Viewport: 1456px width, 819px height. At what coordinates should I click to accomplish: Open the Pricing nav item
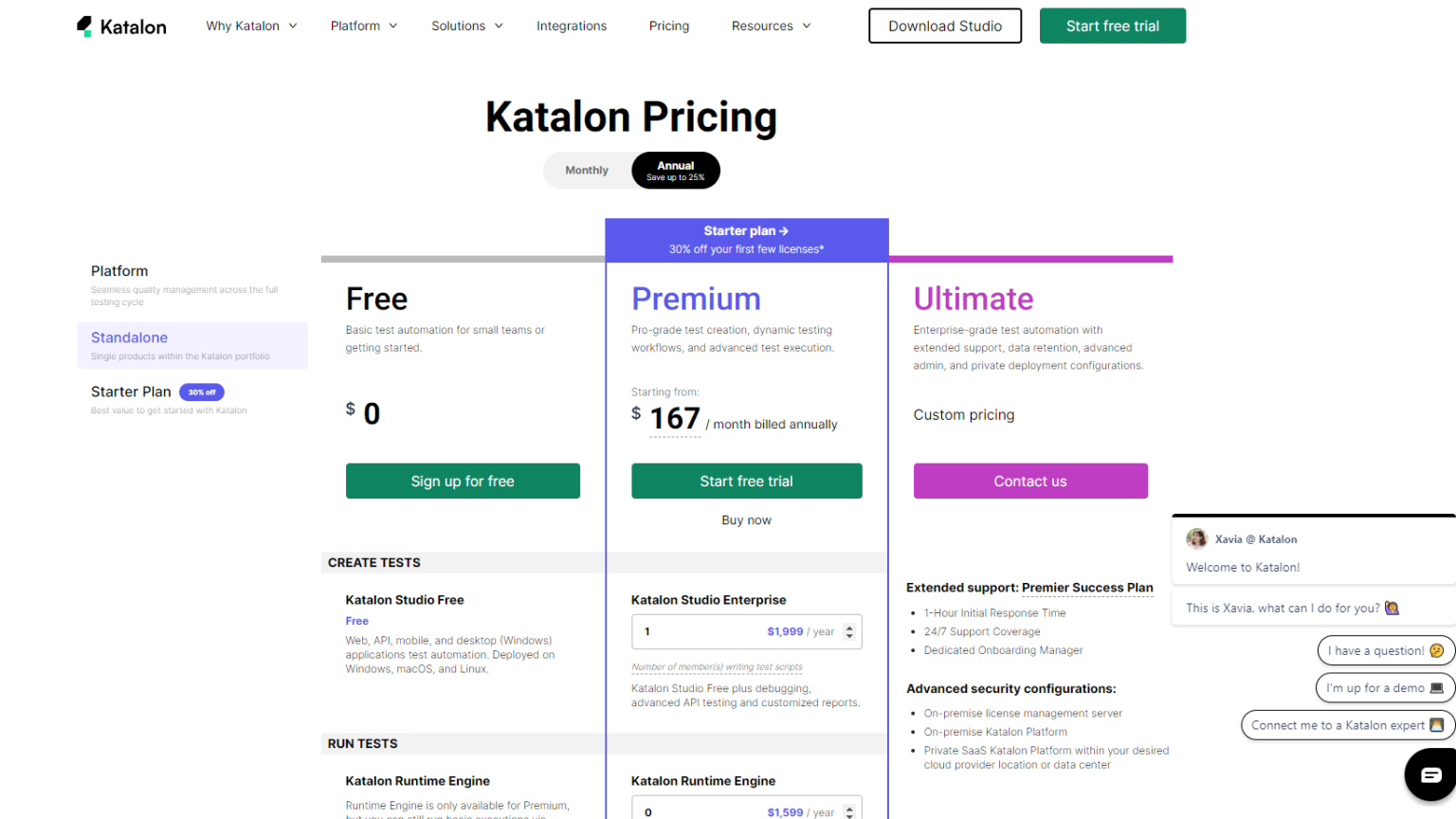point(669,27)
